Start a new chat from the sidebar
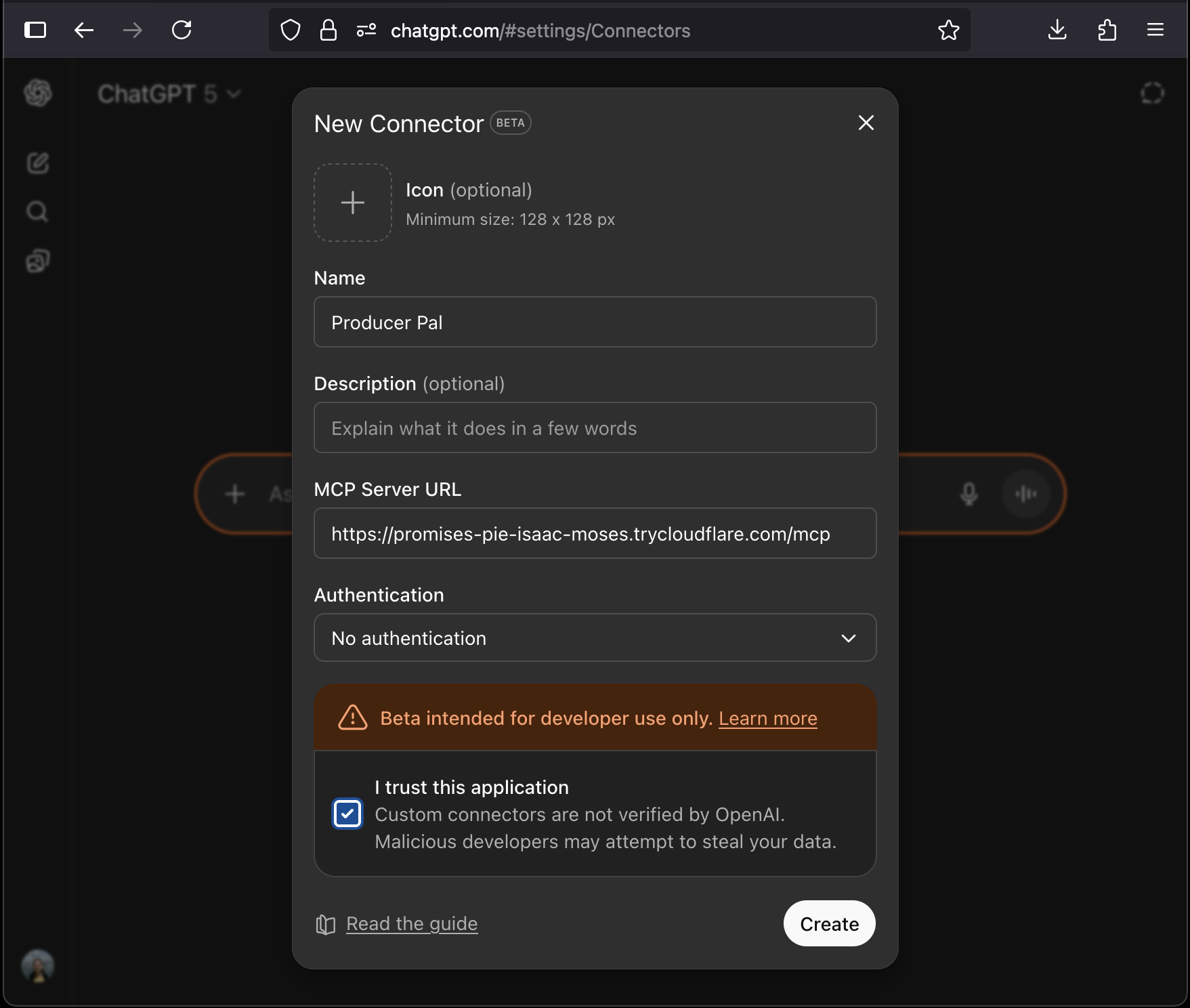Screen dimensions: 1190x1008 pos(38,163)
